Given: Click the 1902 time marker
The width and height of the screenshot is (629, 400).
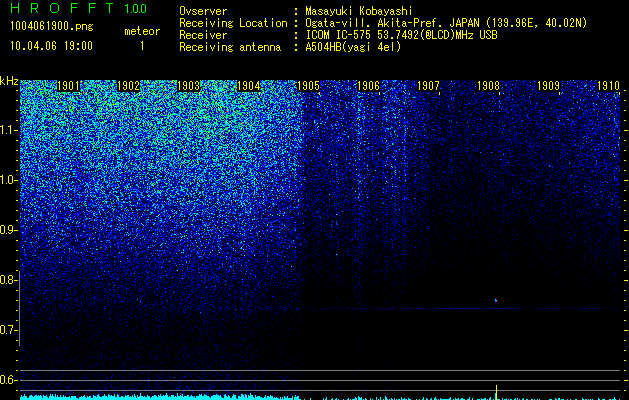Looking at the screenshot, I should 128,86.
